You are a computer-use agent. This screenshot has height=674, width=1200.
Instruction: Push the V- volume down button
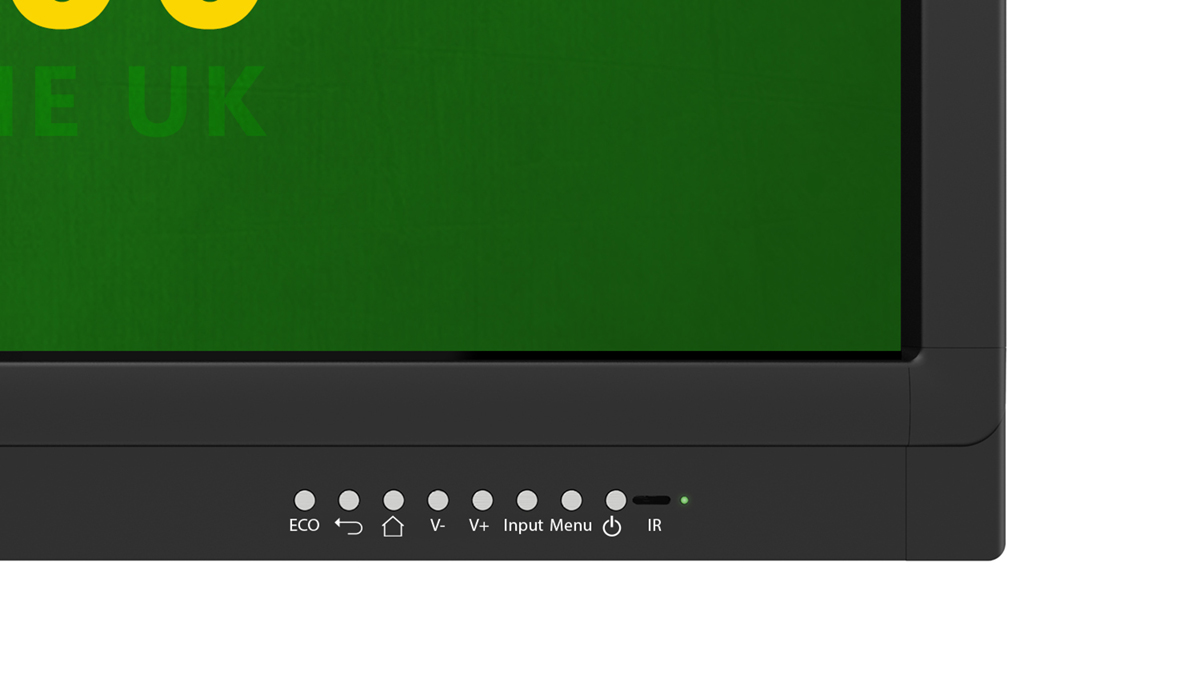[x=438, y=500]
